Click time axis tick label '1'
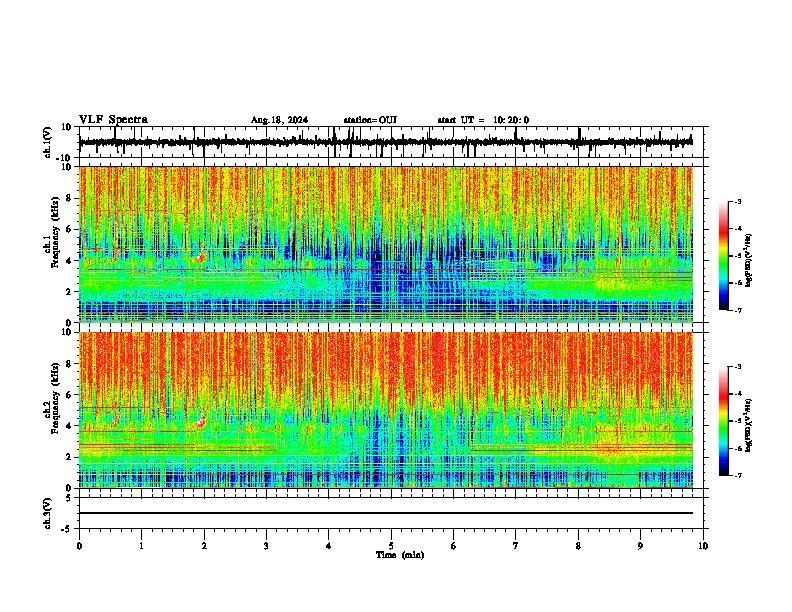Screen dimensions: 792x612 [141, 546]
